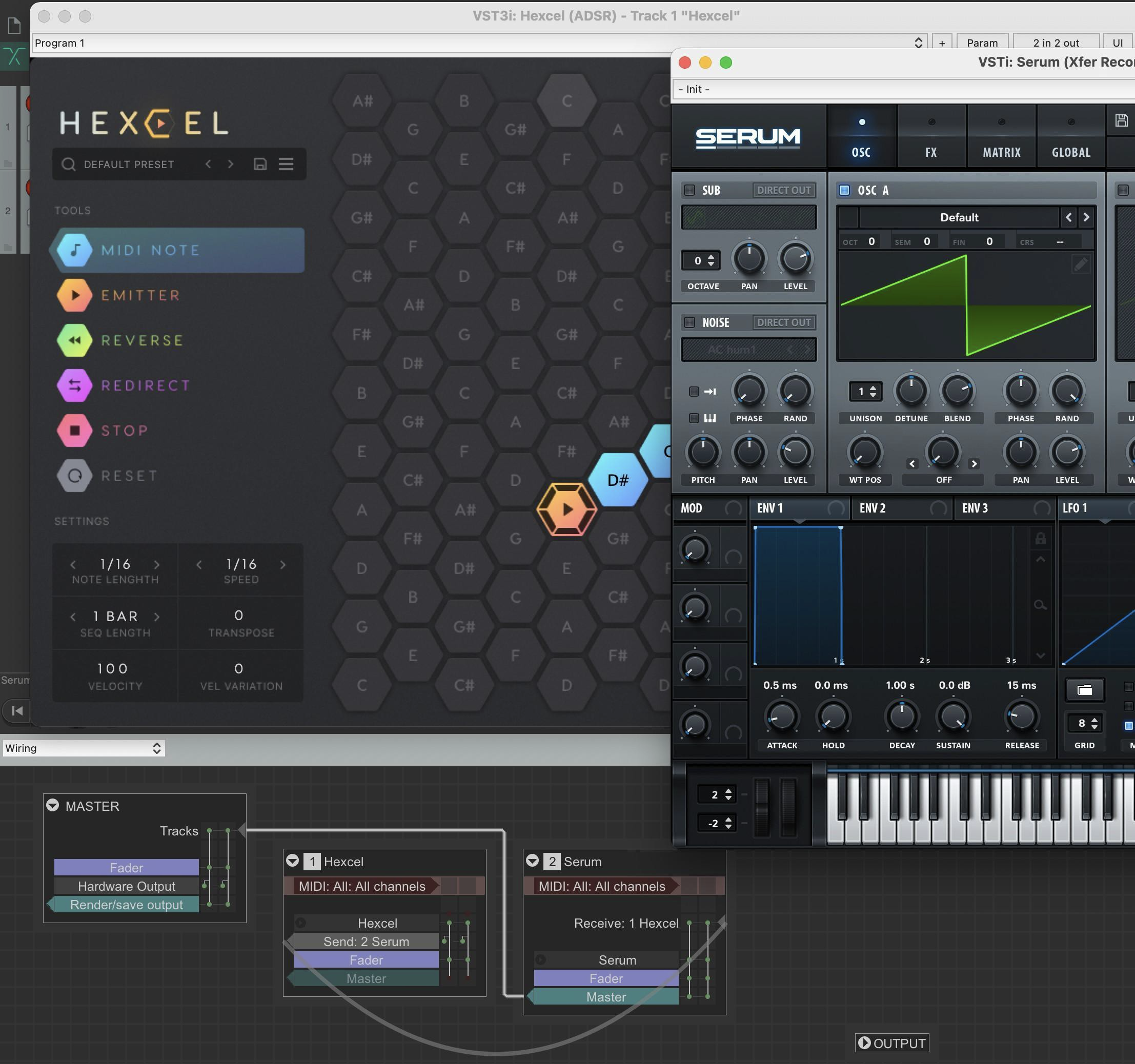Click the Param button in Hexcel plugin header
The image size is (1135, 1064).
point(982,43)
